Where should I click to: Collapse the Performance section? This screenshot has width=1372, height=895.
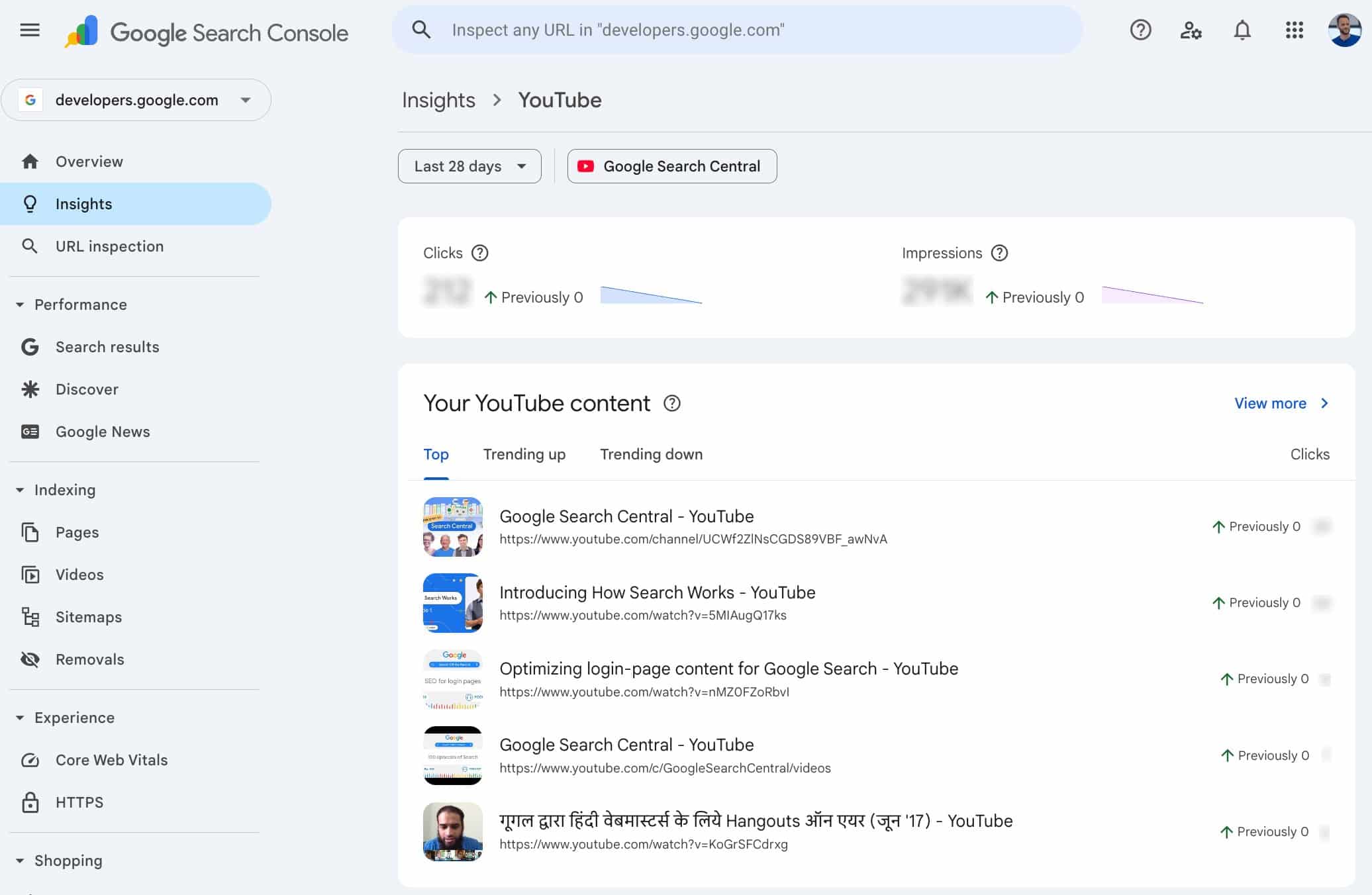(21, 304)
